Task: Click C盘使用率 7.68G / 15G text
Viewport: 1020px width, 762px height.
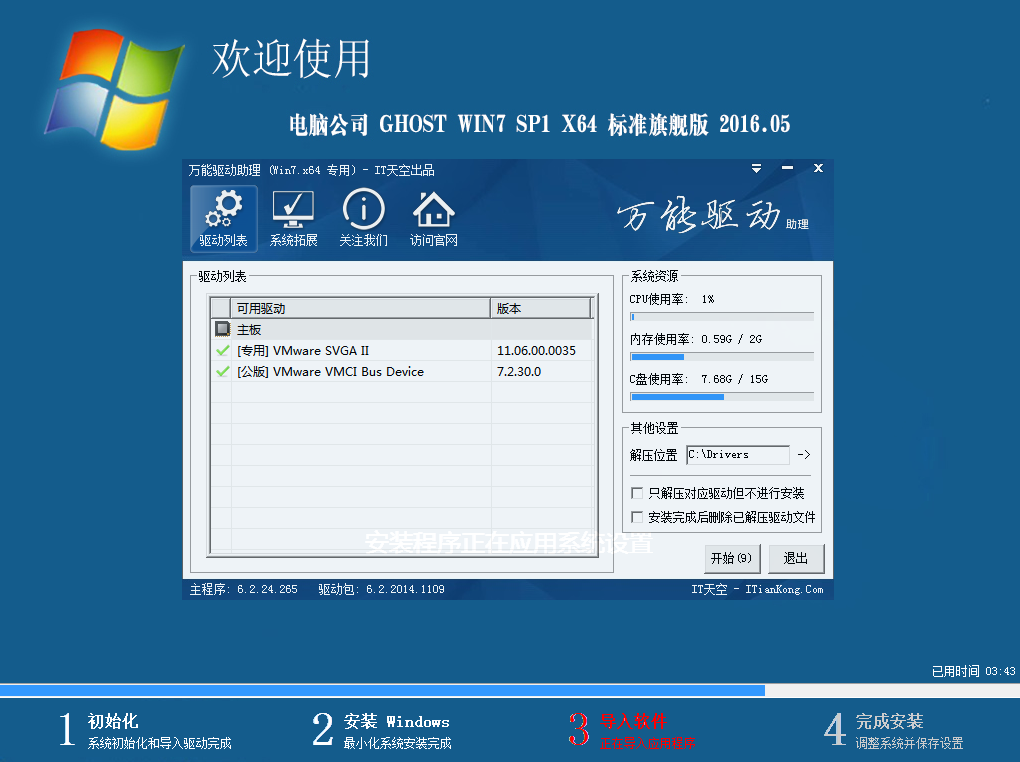Action: pyautogui.click(x=734, y=379)
